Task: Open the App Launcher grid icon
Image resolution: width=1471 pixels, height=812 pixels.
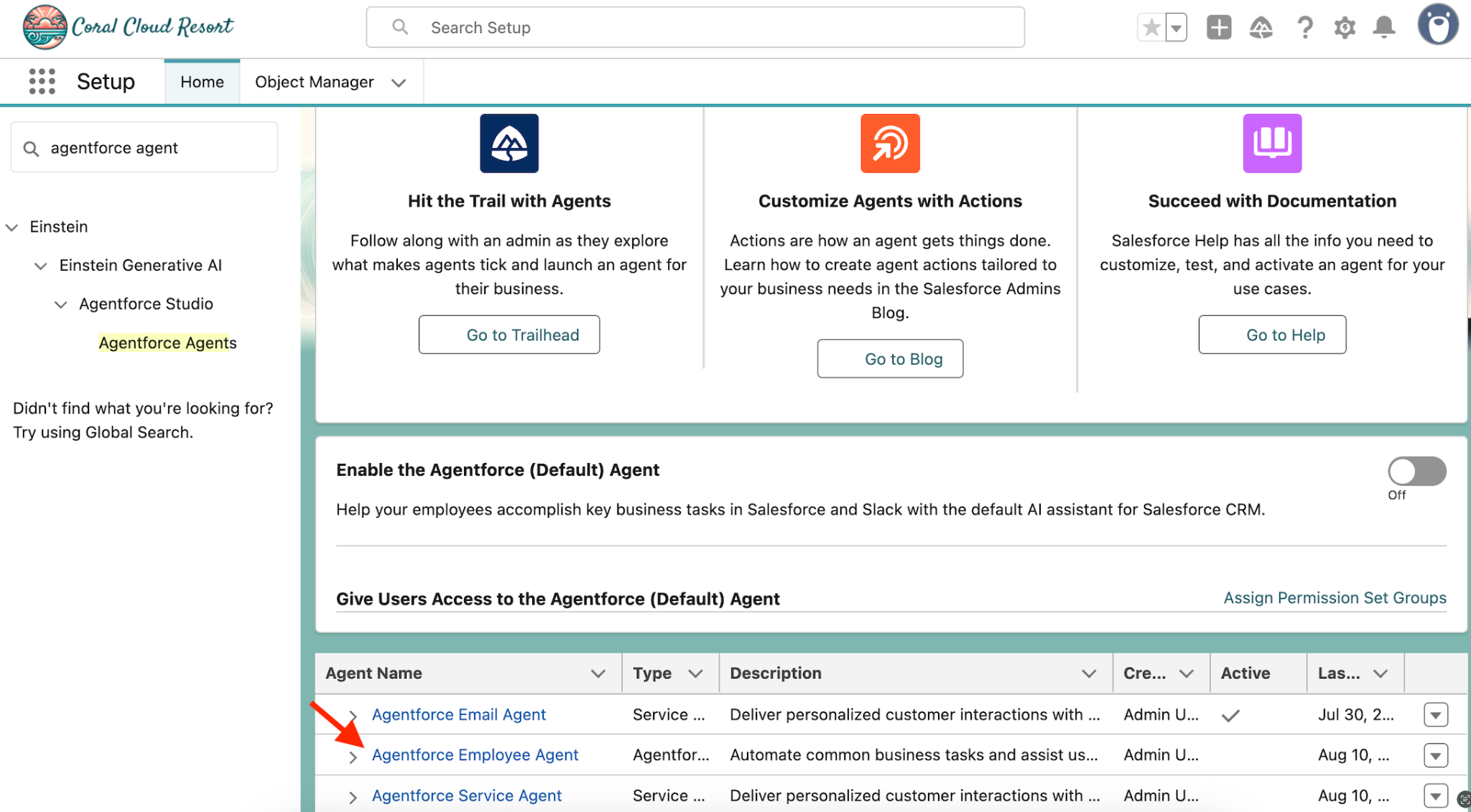Action: click(42, 82)
